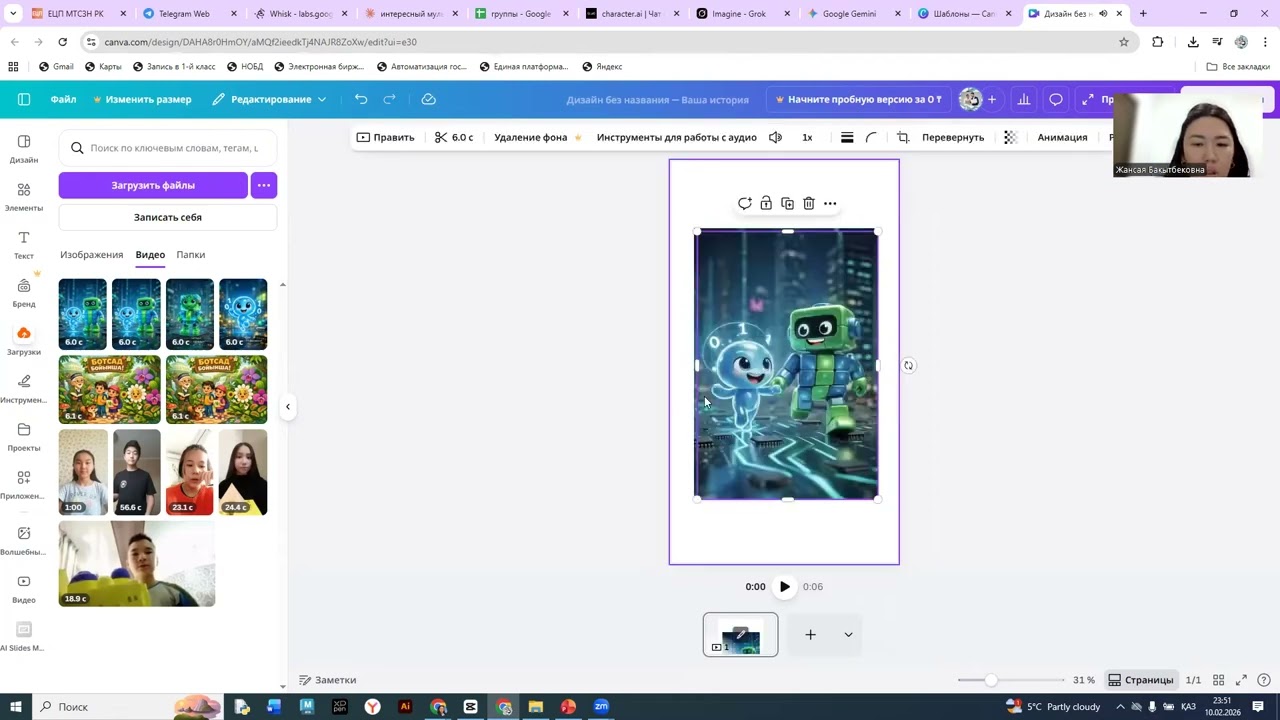Expand the Редактирование mode dropdown

point(269,99)
